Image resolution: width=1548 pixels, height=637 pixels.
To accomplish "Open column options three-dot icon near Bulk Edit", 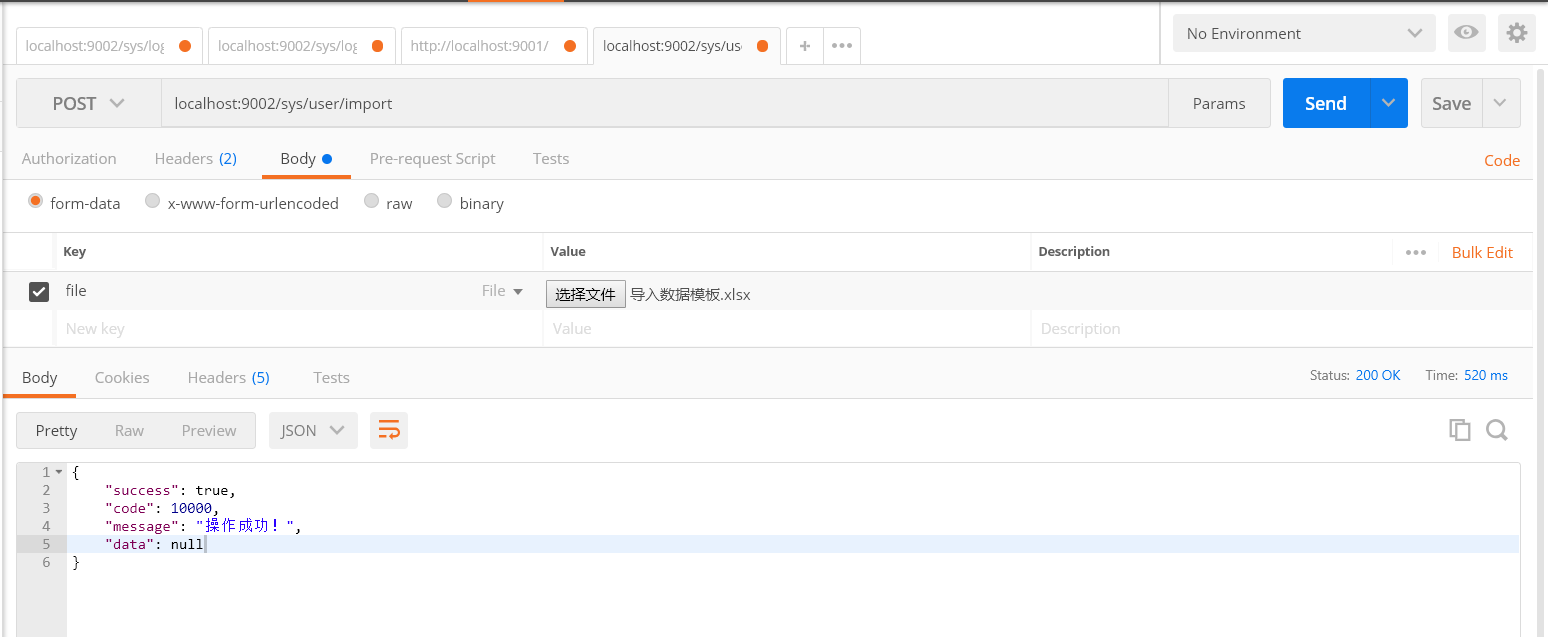I will point(1416,252).
